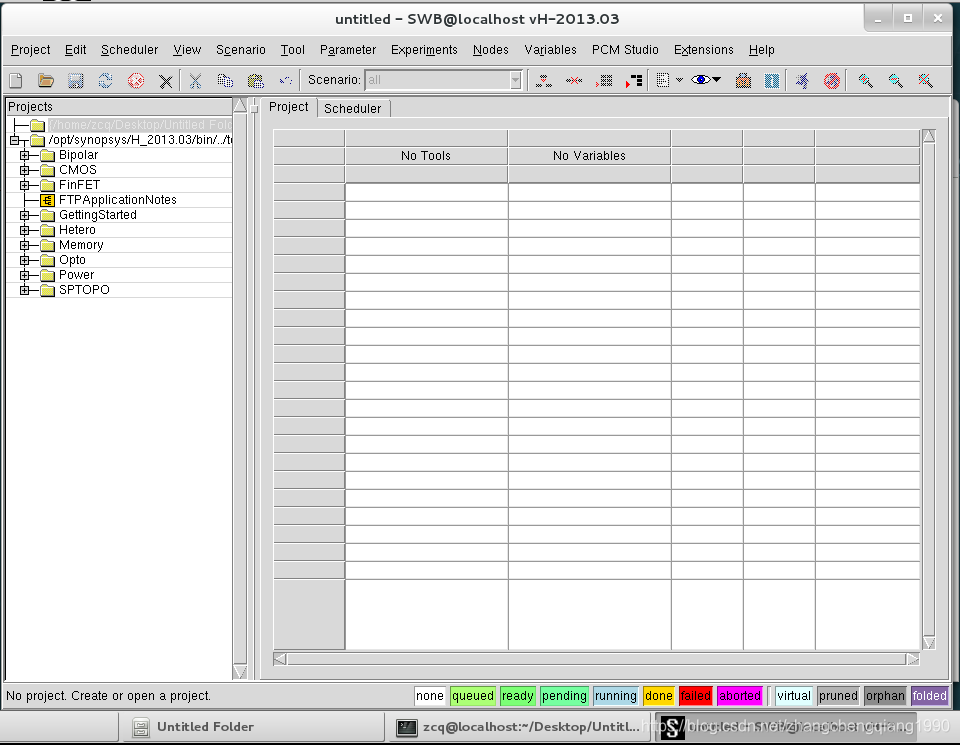The image size is (960, 745).
Task: Select the Project tab
Action: pyautogui.click(x=288, y=107)
